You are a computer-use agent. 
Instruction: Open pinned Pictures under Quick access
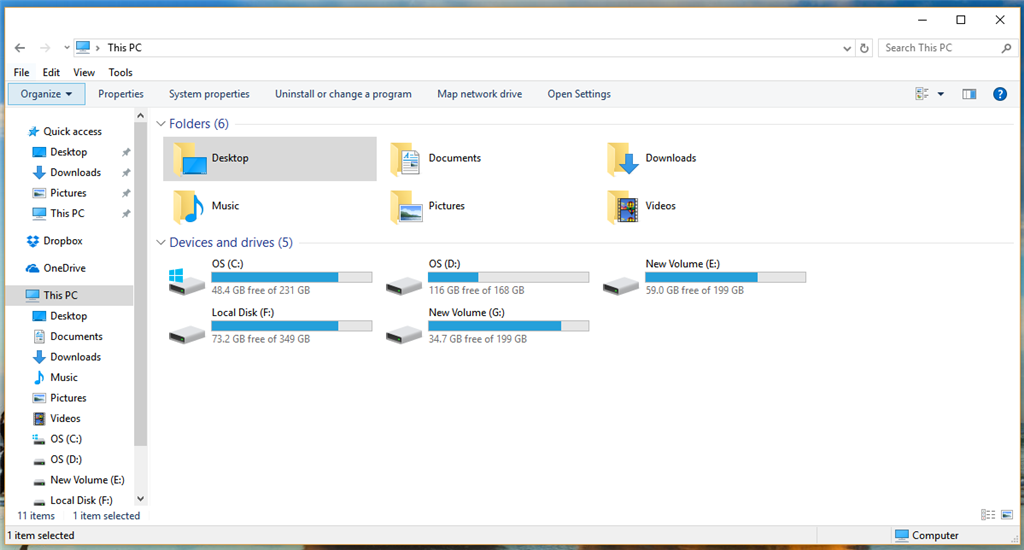68,193
